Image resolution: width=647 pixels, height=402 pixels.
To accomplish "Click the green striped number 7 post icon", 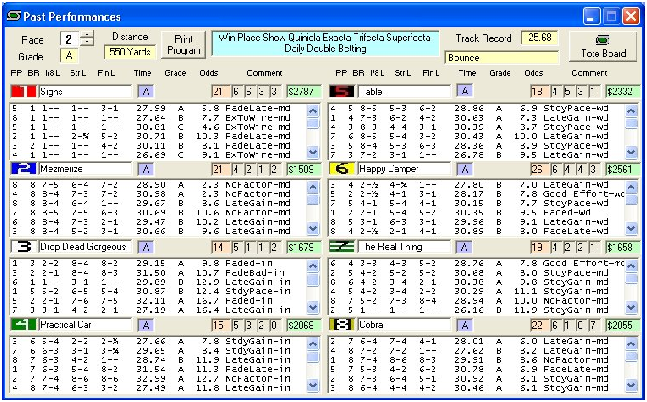I will pyautogui.click(x=342, y=247).
